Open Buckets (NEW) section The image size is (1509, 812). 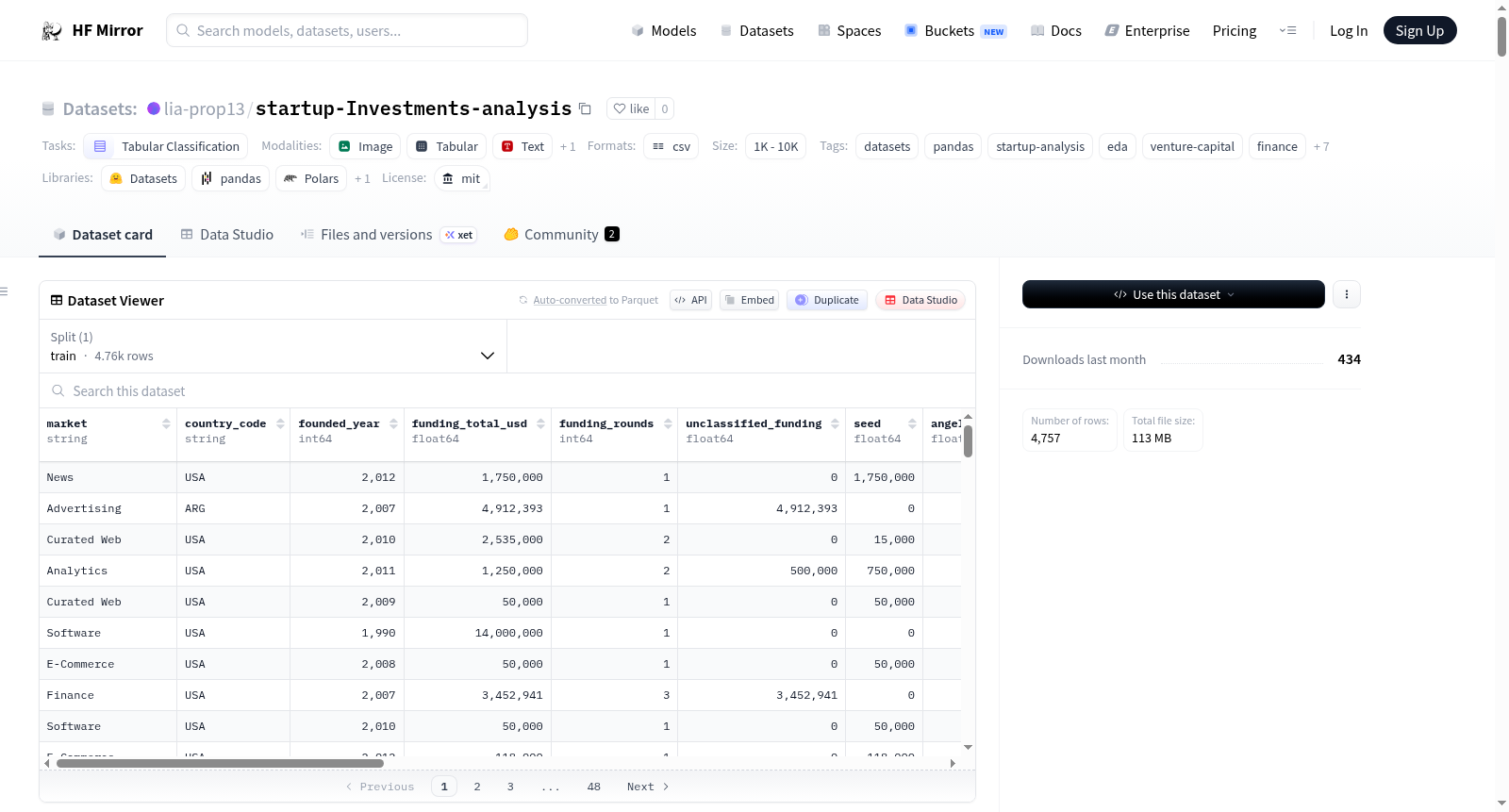point(954,30)
